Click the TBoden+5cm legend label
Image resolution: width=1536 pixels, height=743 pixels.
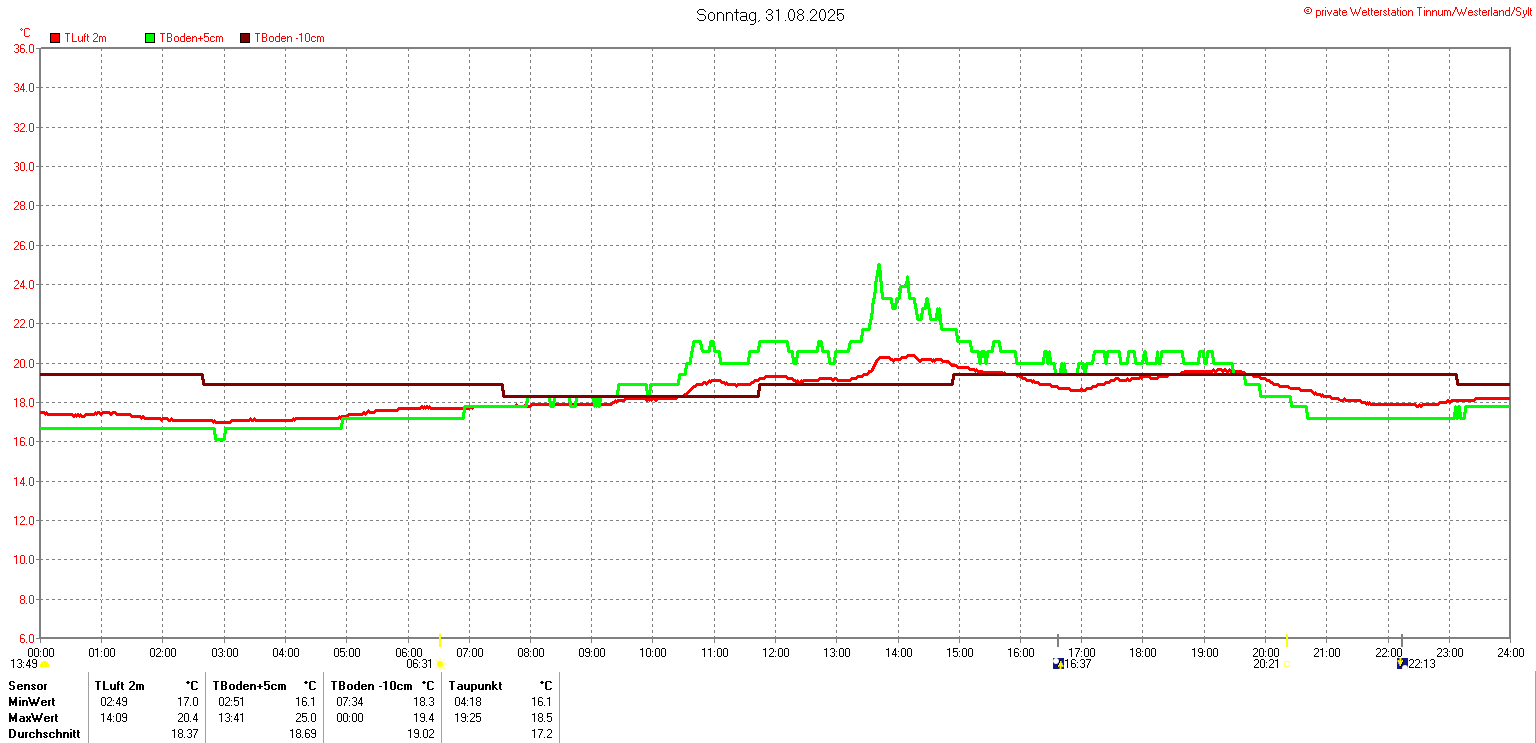[191, 38]
